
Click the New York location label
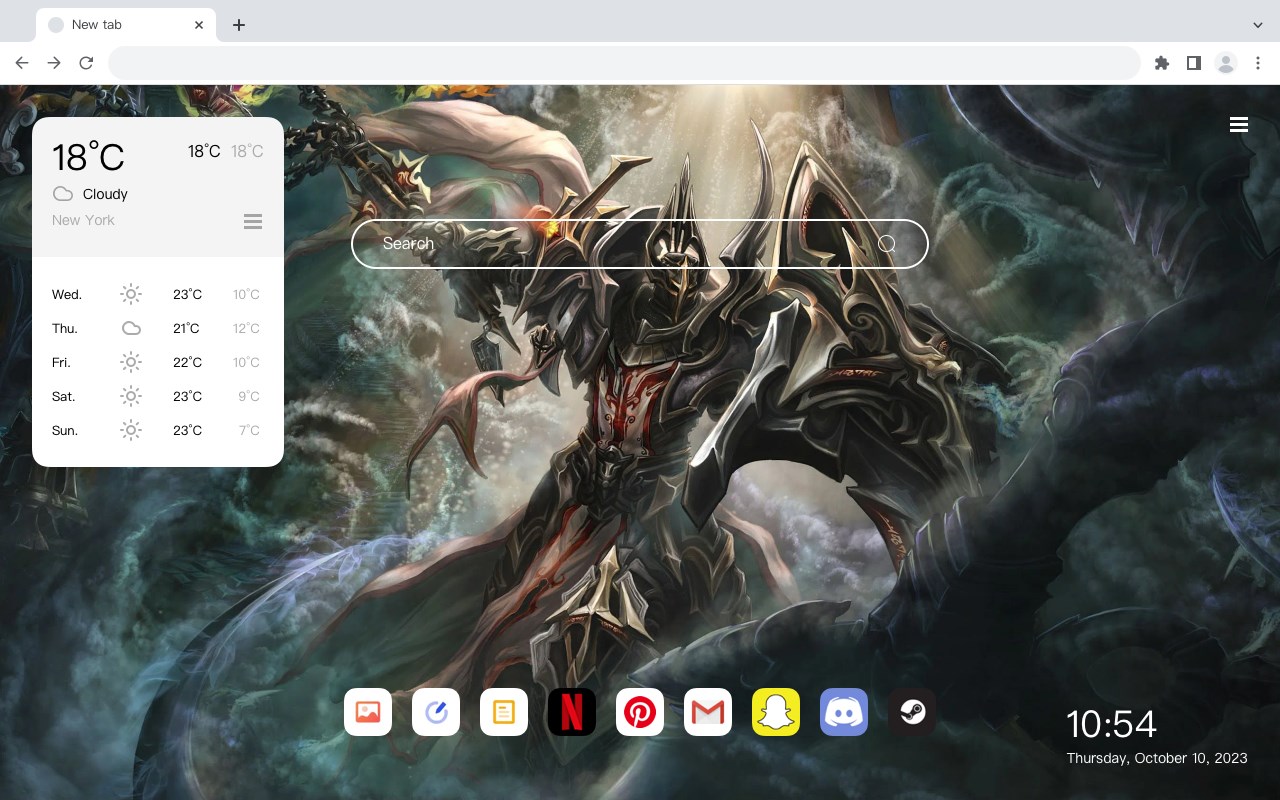83,220
